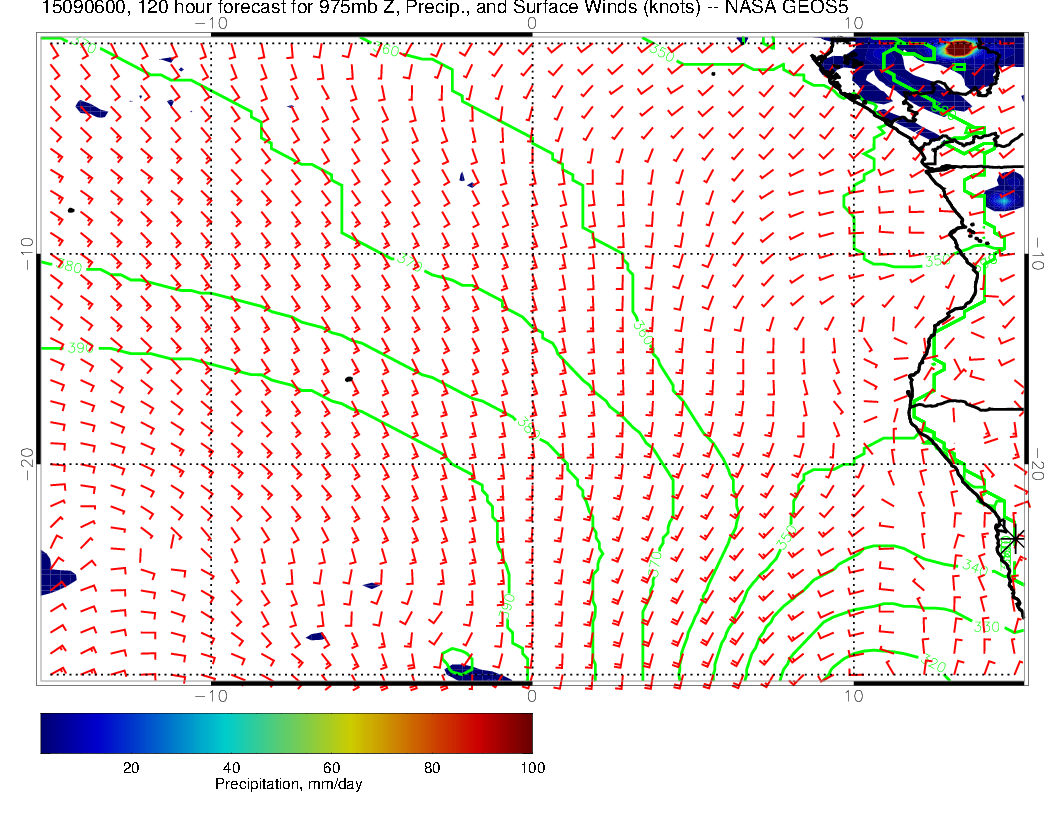Click the 390 contour label at left edge
The width and height of the screenshot is (1056, 816).
78,349
